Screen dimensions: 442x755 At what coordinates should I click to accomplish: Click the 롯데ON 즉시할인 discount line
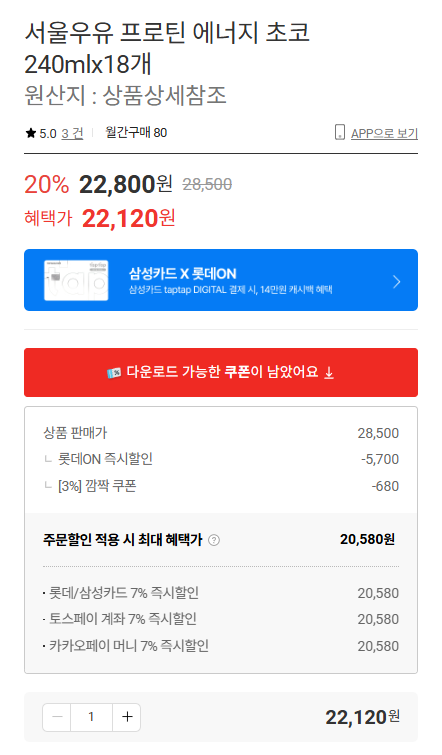coord(221,459)
